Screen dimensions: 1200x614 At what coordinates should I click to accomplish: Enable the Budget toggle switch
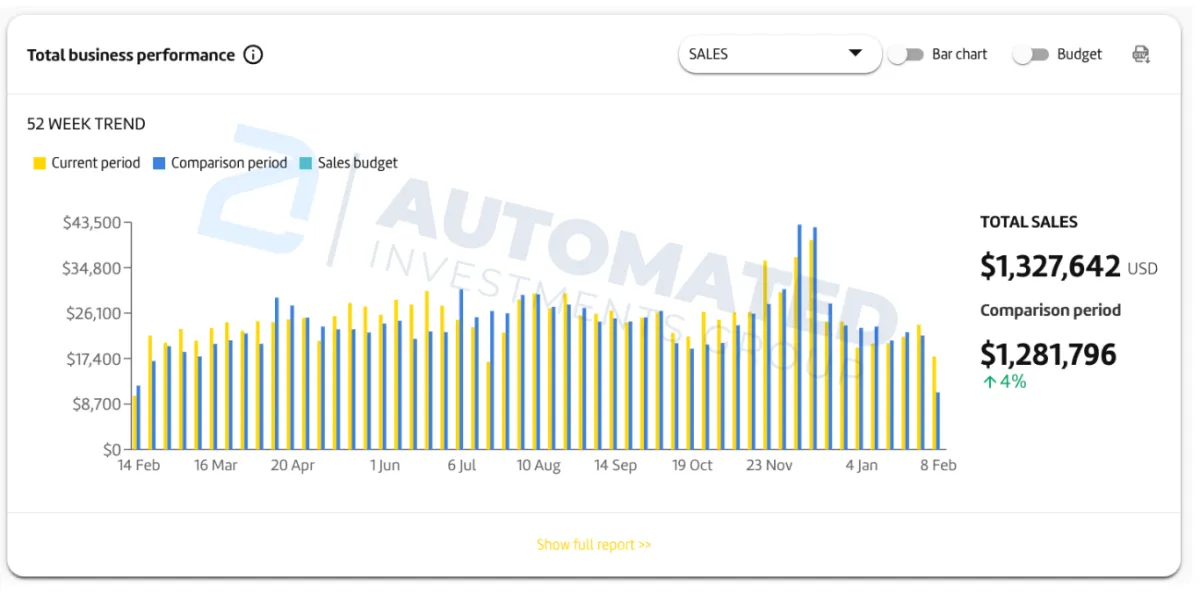tap(1030, 55)
